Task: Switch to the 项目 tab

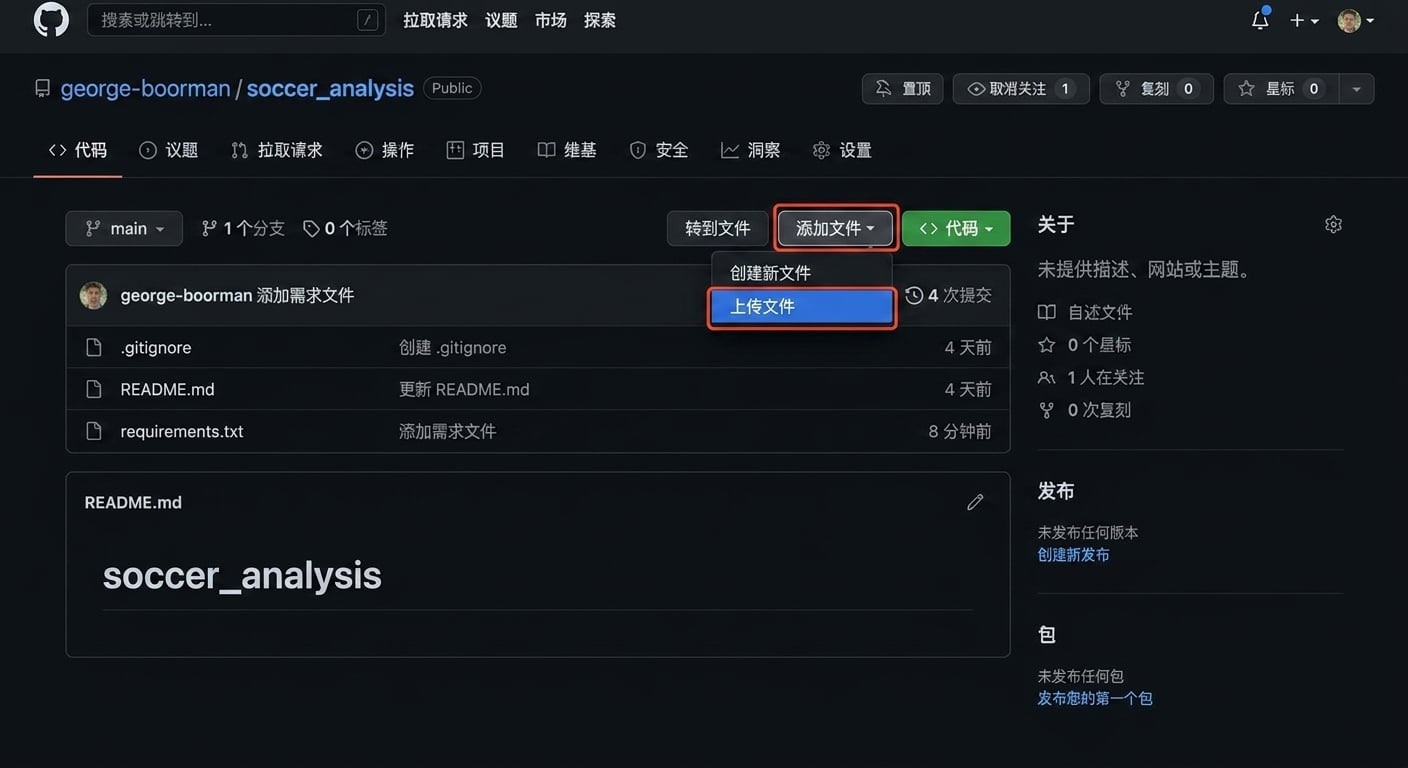Action: [475, 150]
